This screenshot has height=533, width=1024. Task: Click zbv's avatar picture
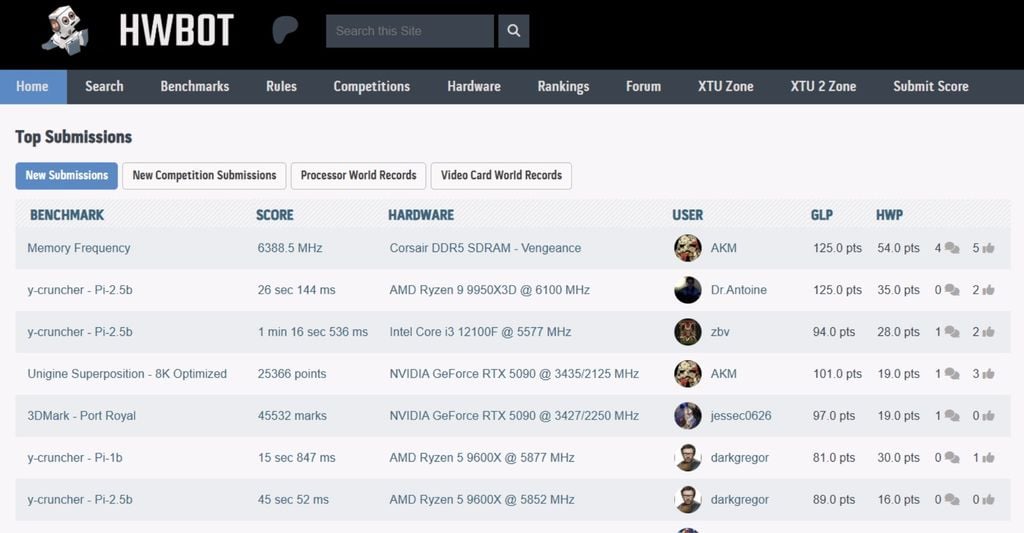tap(688, 332)
